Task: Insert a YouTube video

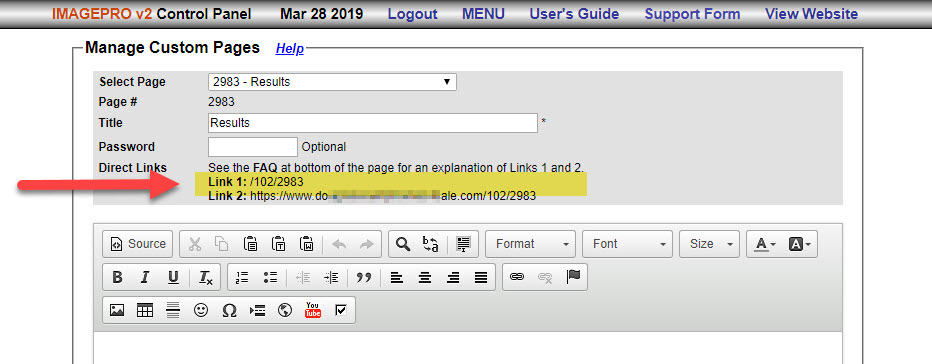Action: 313,310
